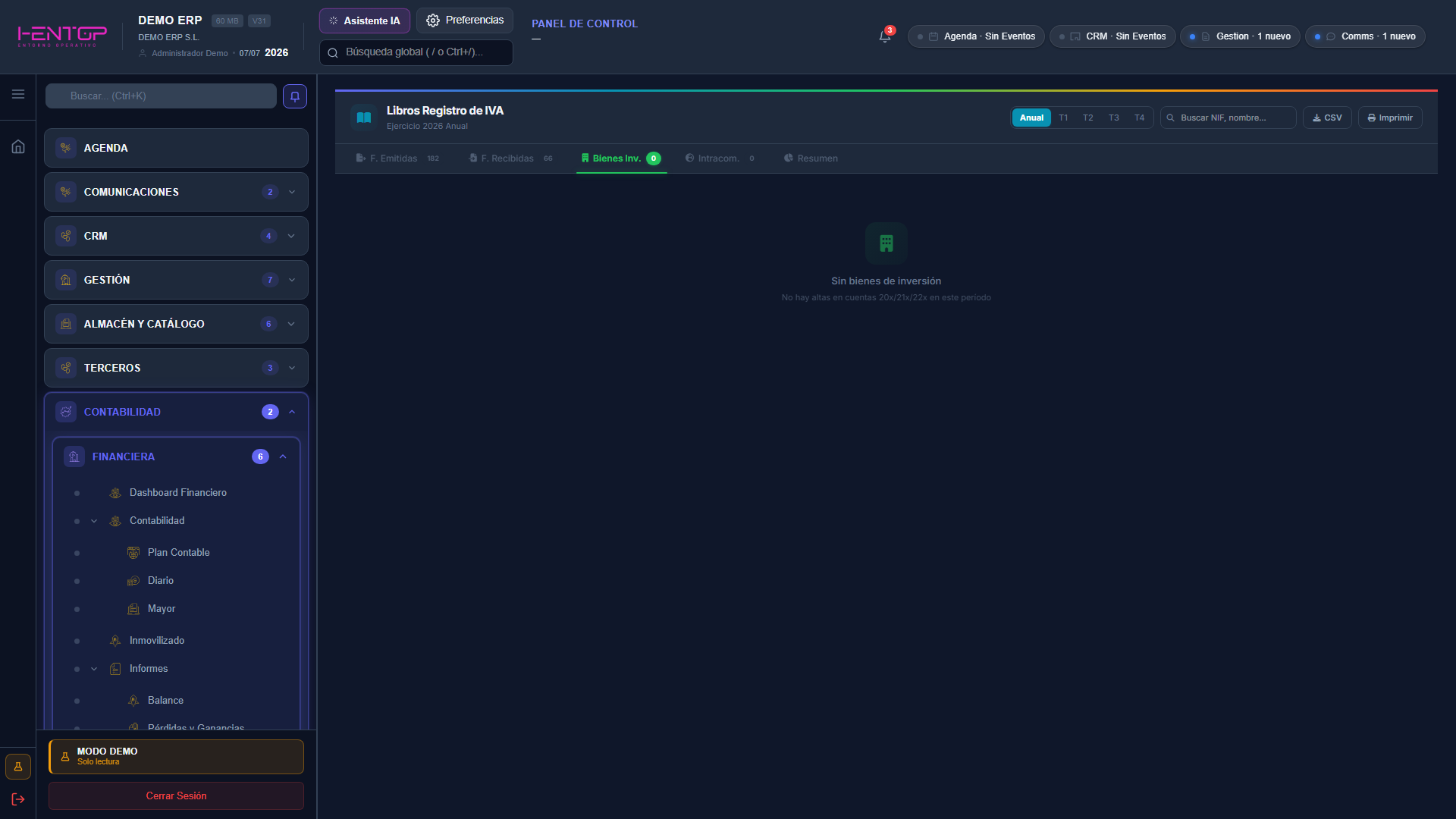
Task: Click the empty-state building icon
Action: click(x=886, y=243)
